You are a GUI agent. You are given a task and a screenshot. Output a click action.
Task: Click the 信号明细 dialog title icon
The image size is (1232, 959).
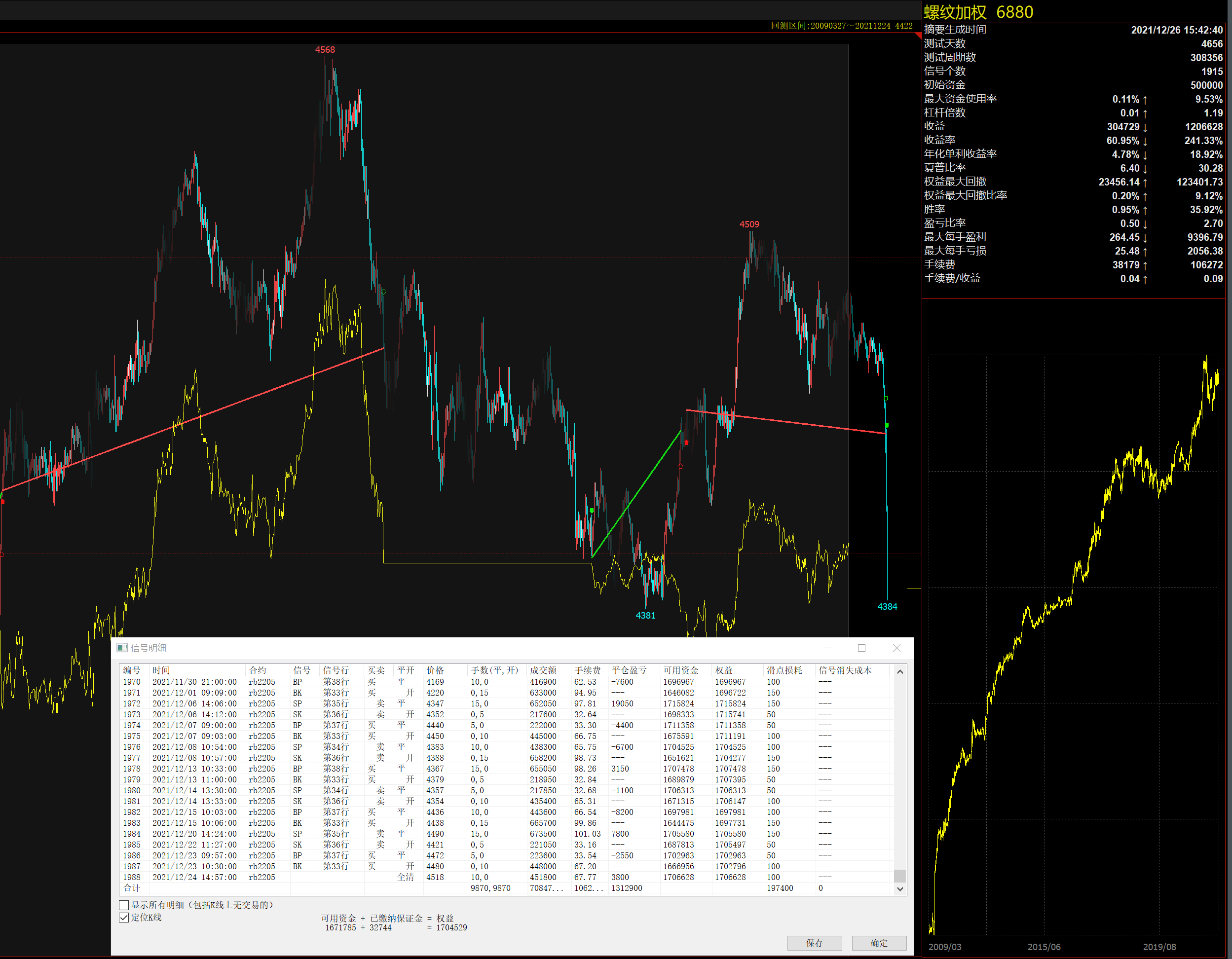(x=122, y=648)
